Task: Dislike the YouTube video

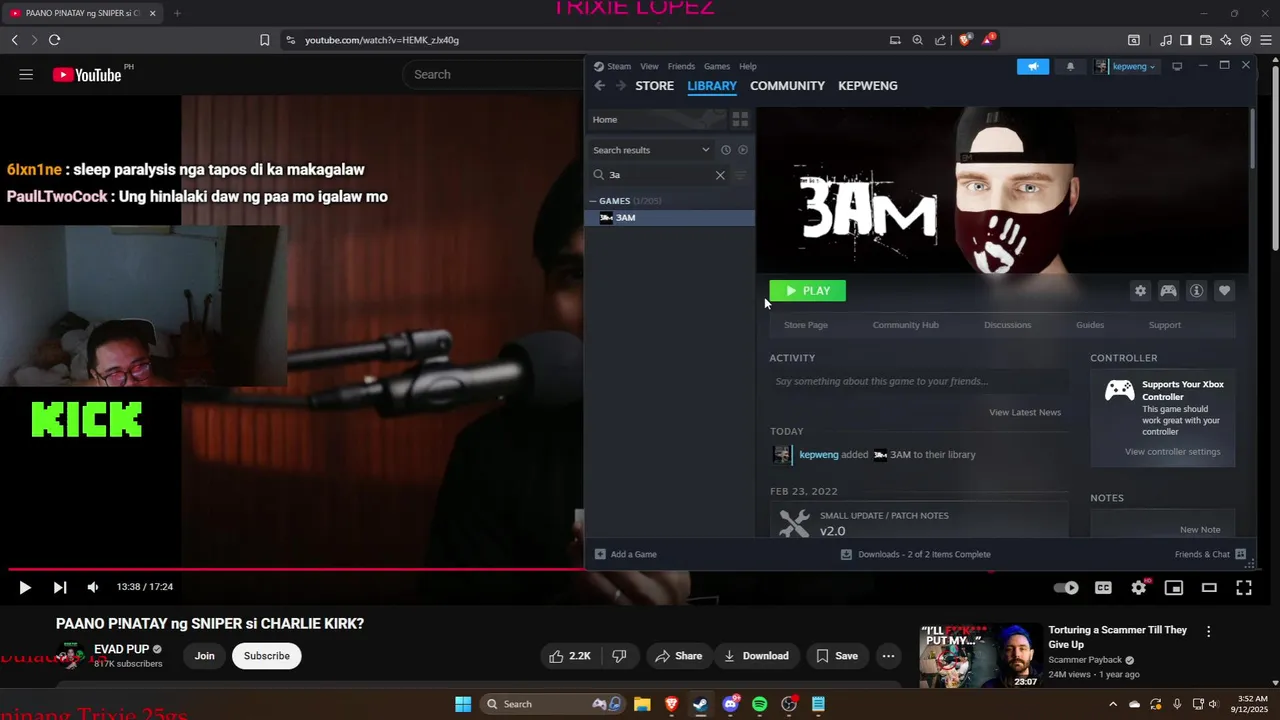Action: (x=619, y=656)
